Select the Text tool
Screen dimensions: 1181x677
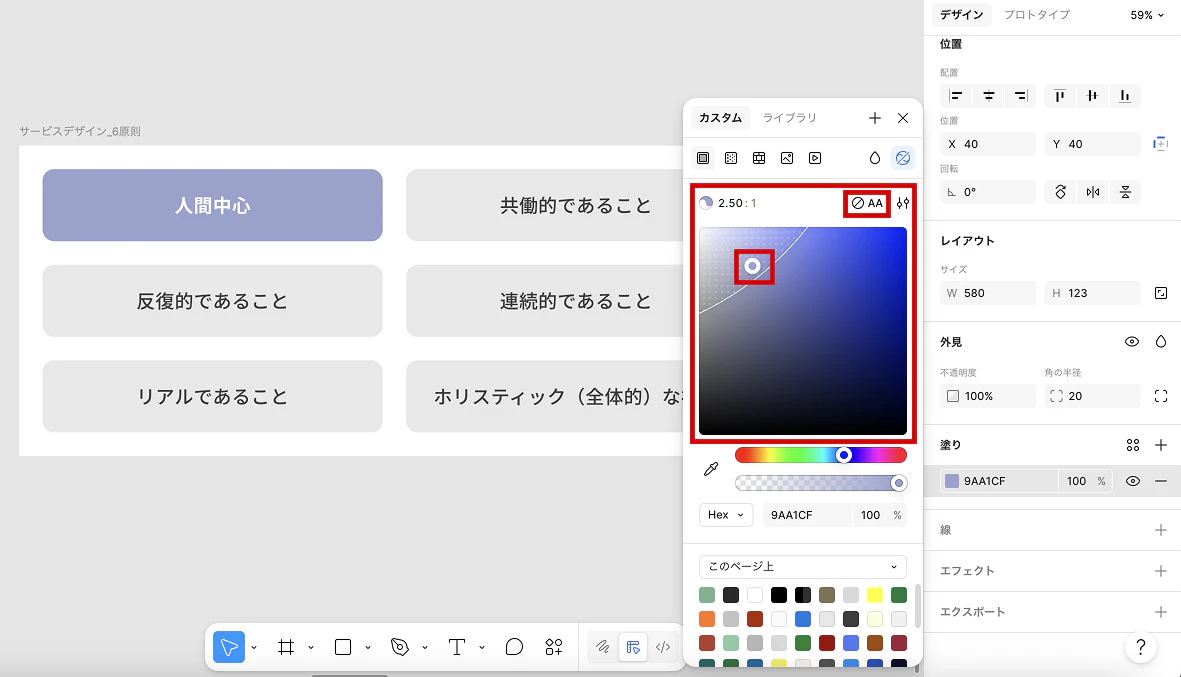(456, 647)
